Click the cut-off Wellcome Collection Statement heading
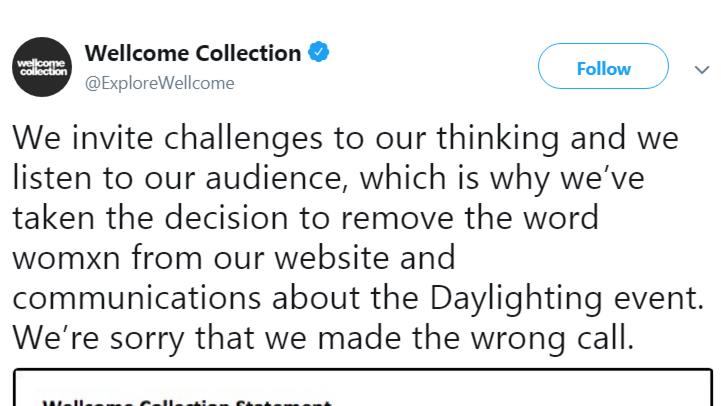 [x=186, y=402]
